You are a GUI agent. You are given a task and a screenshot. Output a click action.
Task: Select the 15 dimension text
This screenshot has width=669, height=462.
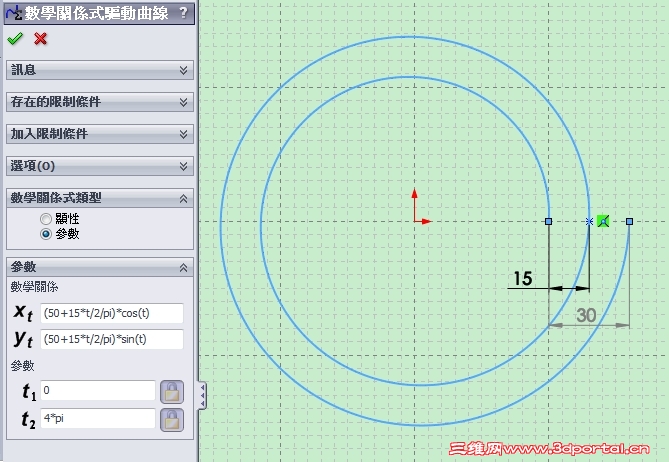(523, 279)
